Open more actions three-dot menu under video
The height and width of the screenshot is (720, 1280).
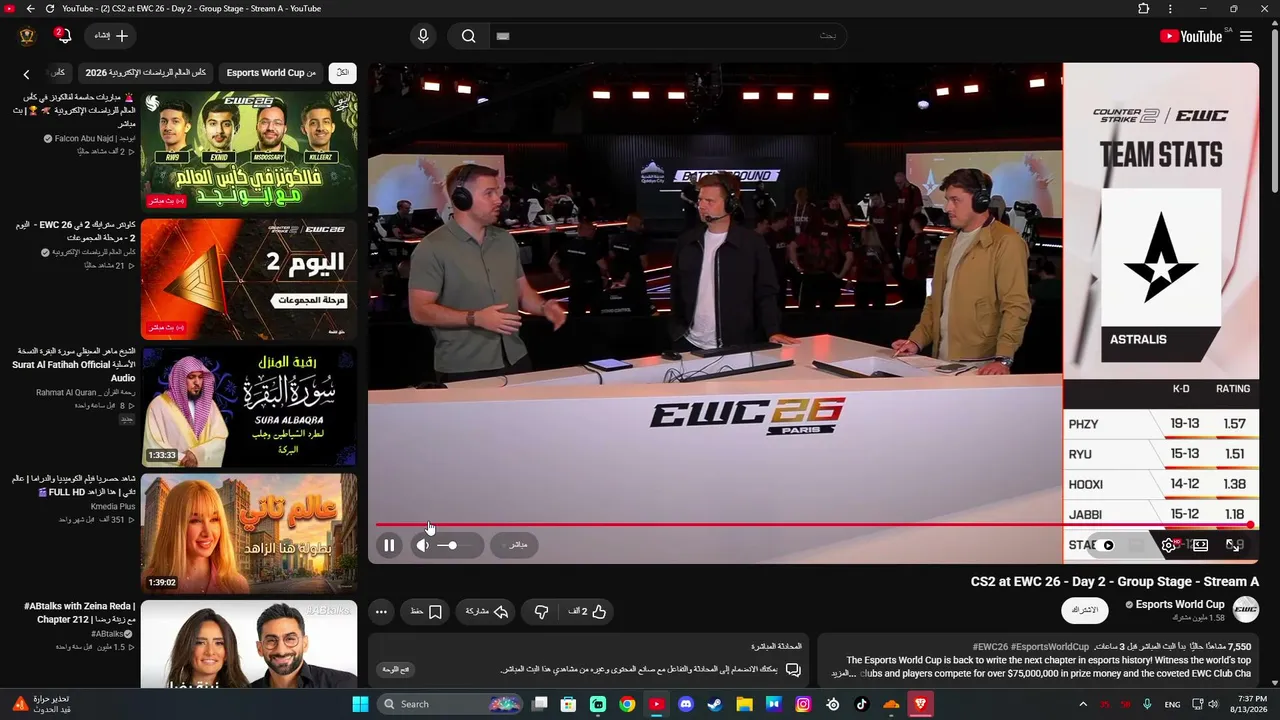tap(381, 611)
